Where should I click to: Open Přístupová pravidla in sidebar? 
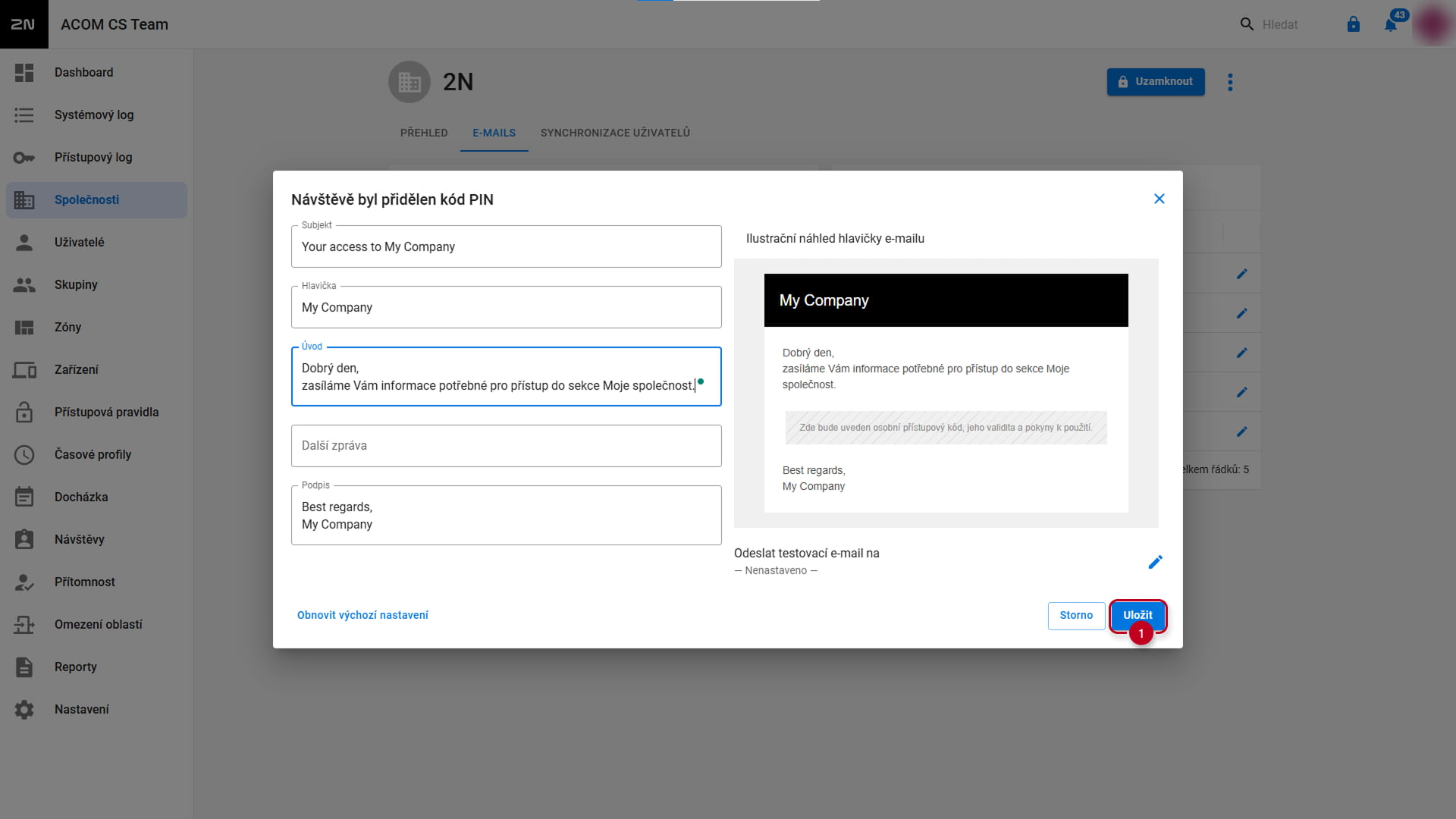point(96,413)
